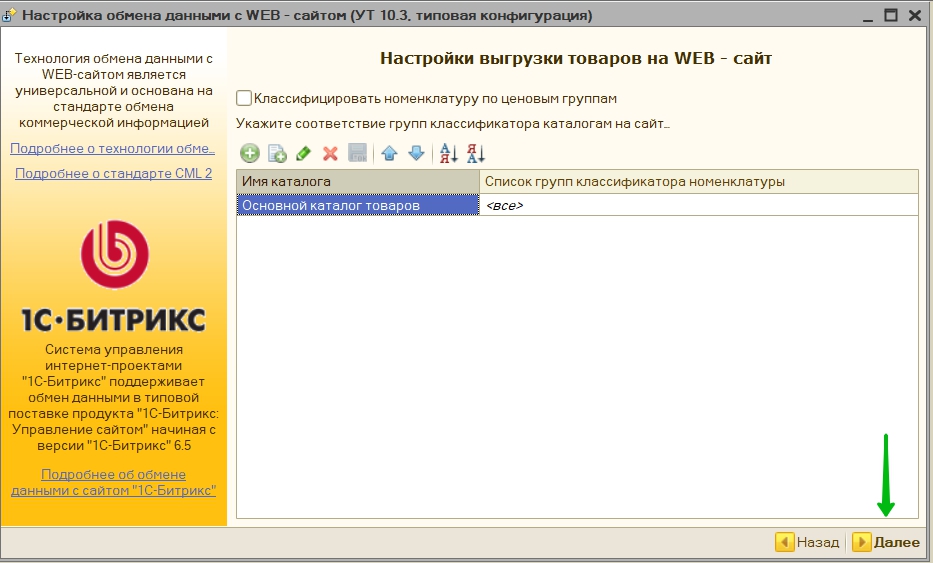Click the grayed finish-editing save icon
The height and width of the screenshot is (563, 933).
click(x=357, y=154)
